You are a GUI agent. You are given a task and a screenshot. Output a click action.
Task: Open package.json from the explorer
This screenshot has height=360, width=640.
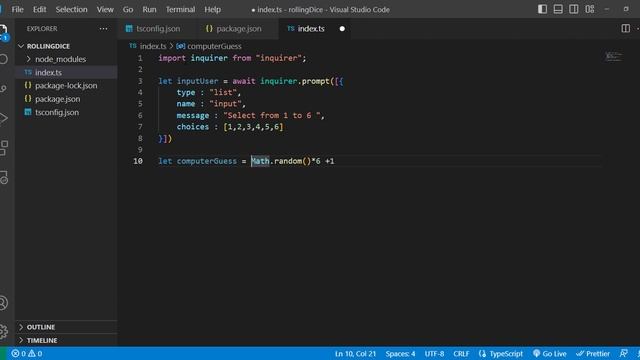57,99
